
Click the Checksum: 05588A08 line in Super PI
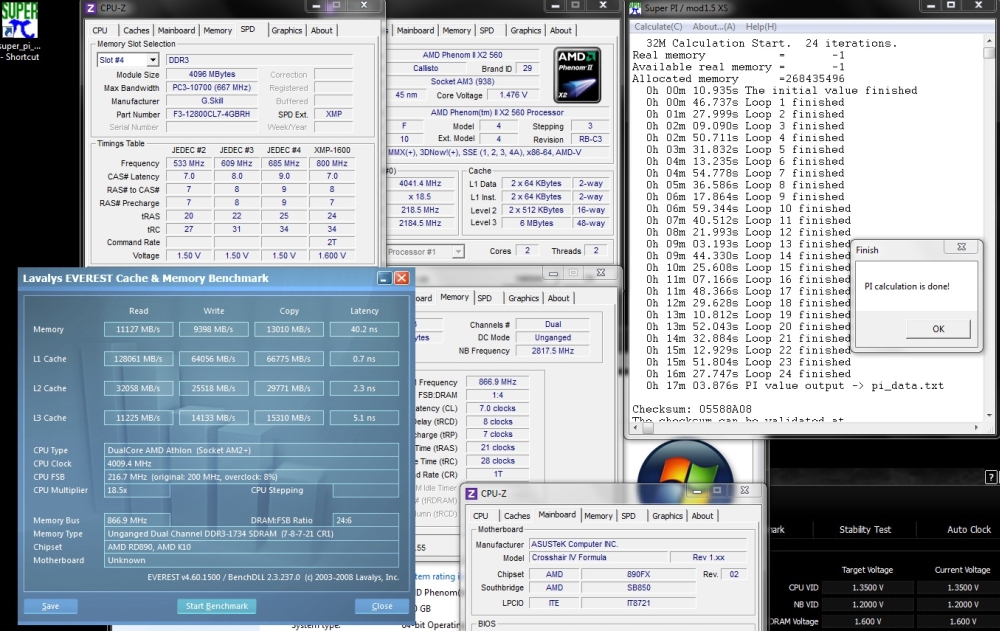pyautogui.click(x=692, y=409)
